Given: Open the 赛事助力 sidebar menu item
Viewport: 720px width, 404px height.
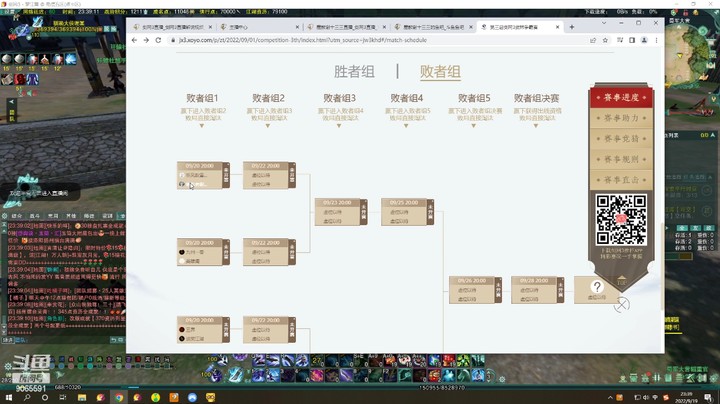Looking at the screenshot, I should click(621, 118).
